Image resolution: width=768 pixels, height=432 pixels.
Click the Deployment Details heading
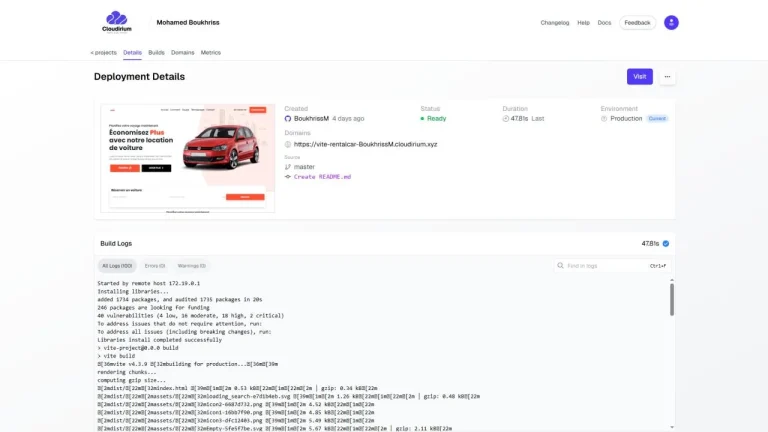point(140,77)
